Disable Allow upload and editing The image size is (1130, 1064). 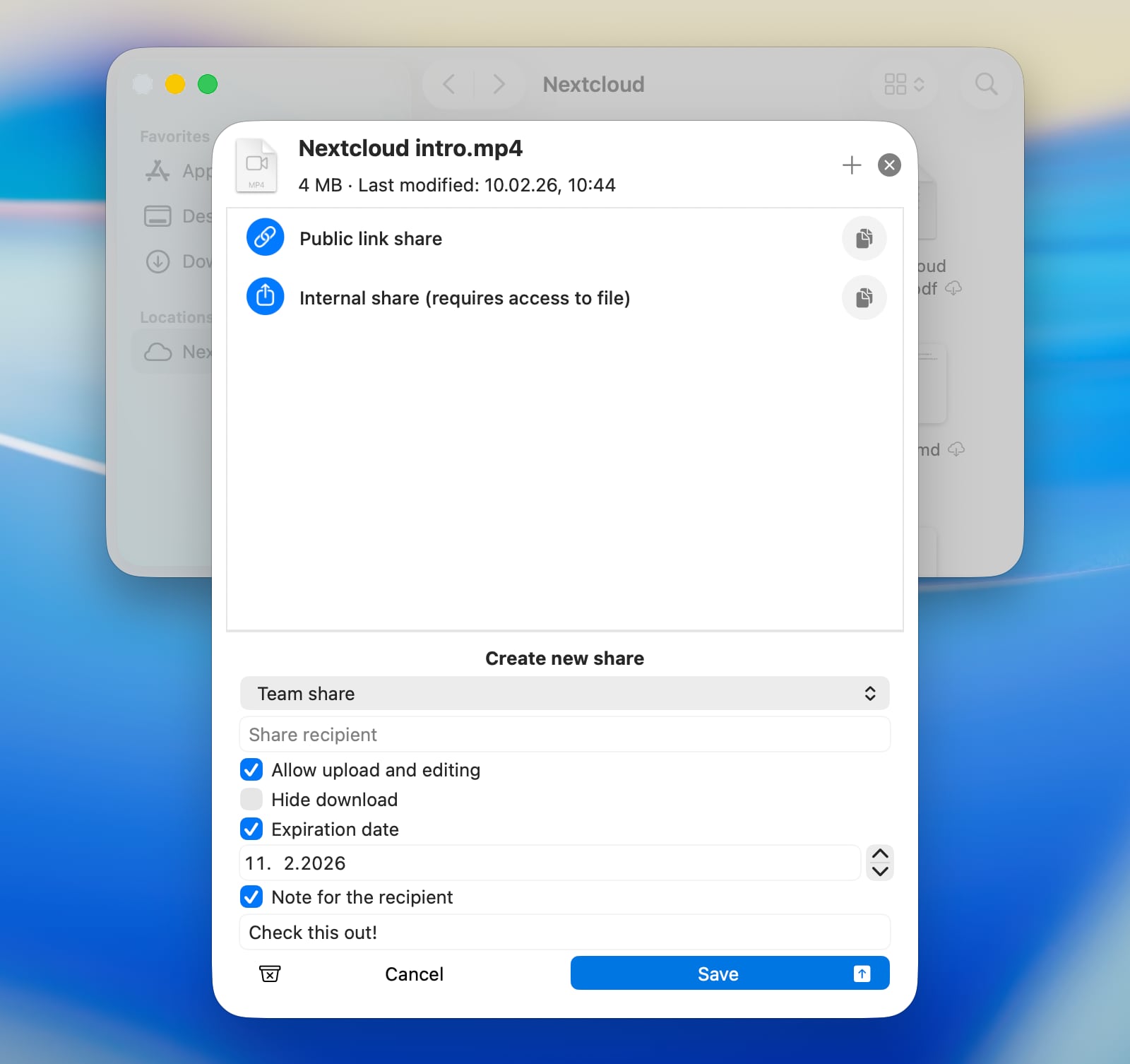(251, 769)
